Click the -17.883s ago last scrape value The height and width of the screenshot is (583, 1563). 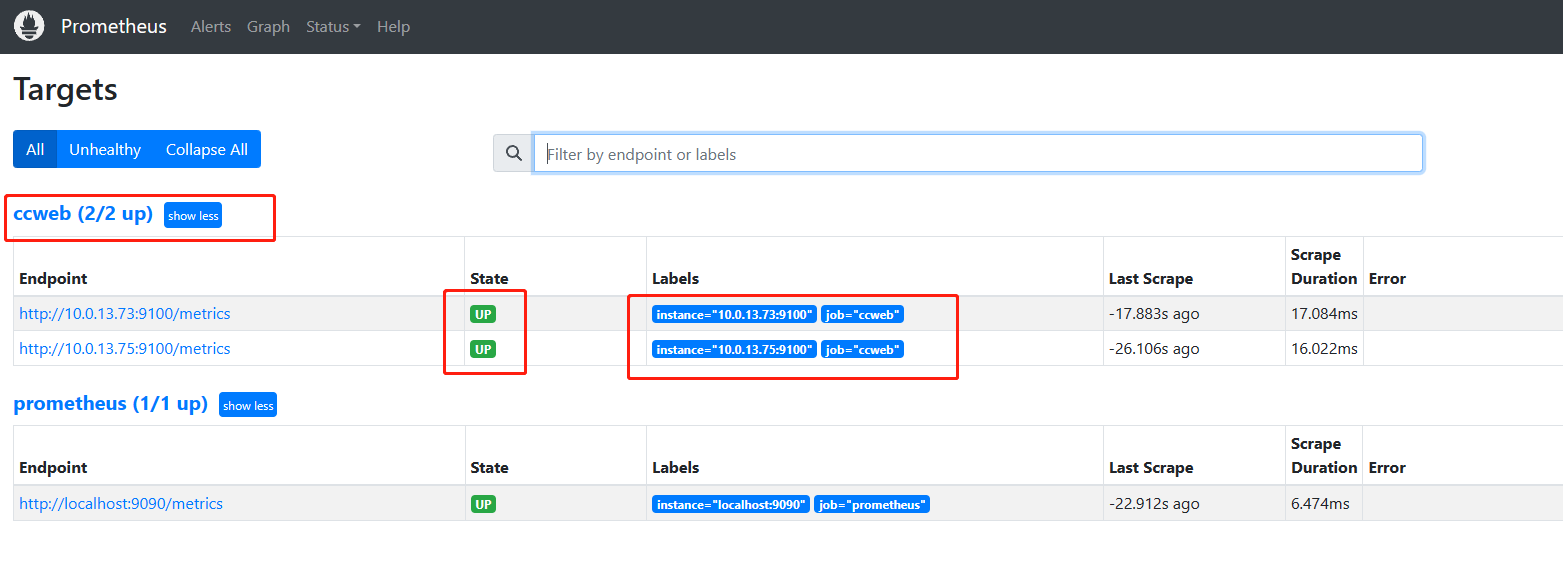[1154, 314]
